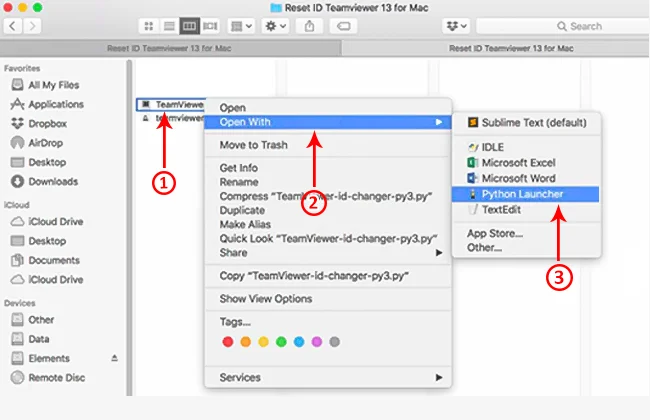Select the TeamViewer .py file
Image resolution: width=650 pixels, height=420 pixels.
[x=171, y=104]
